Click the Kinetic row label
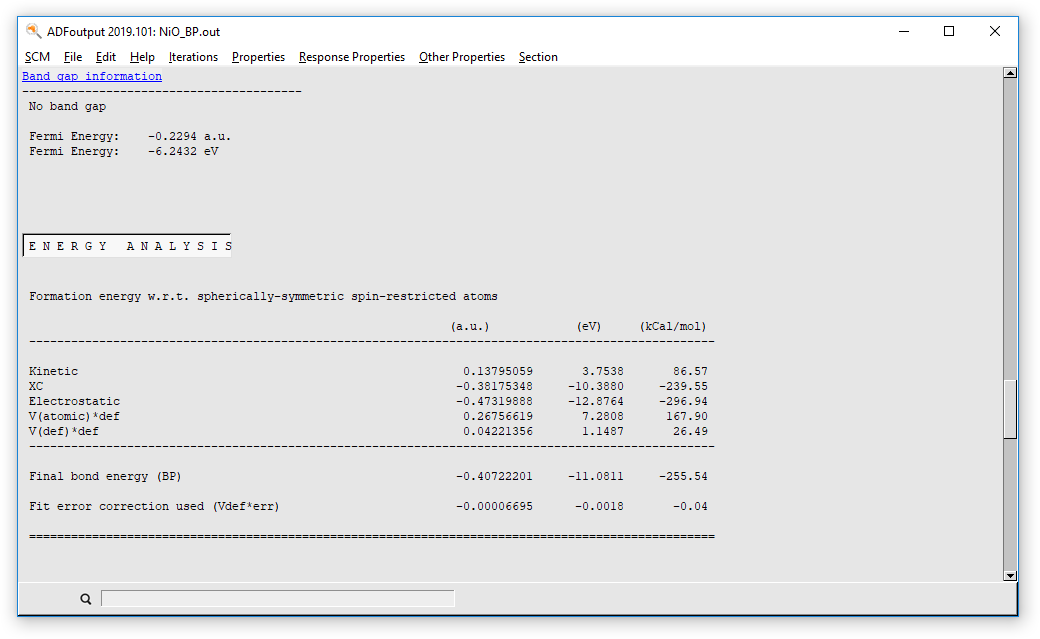1040x639 pixels. (53, 371)
